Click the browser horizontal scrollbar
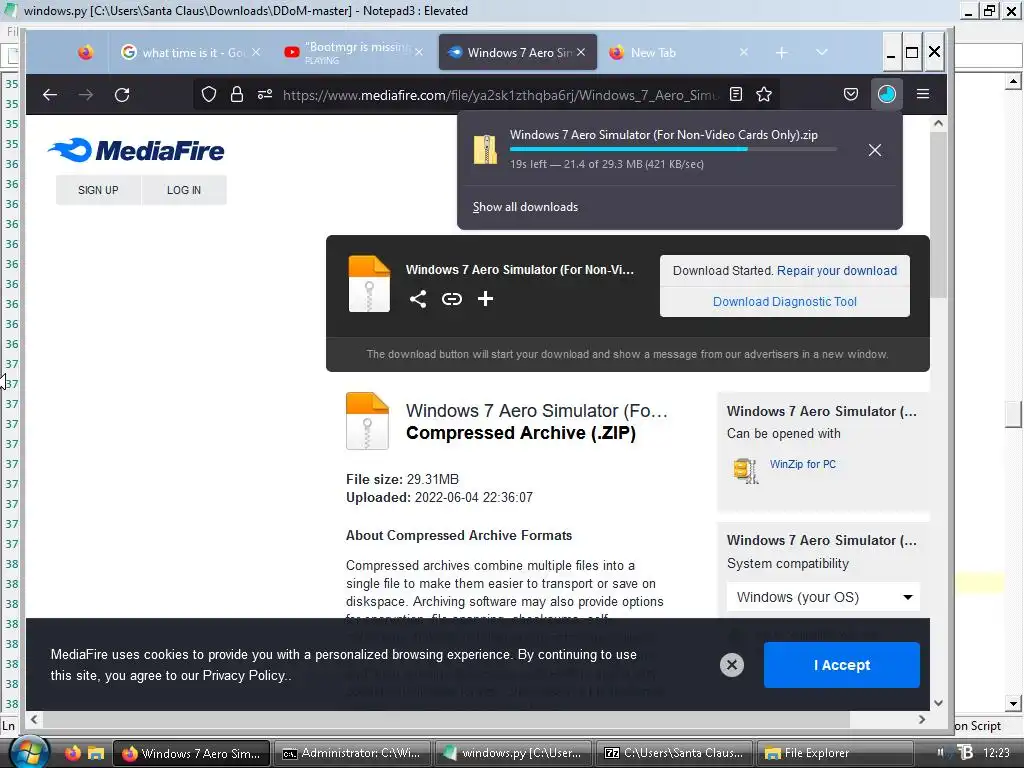 446,719
